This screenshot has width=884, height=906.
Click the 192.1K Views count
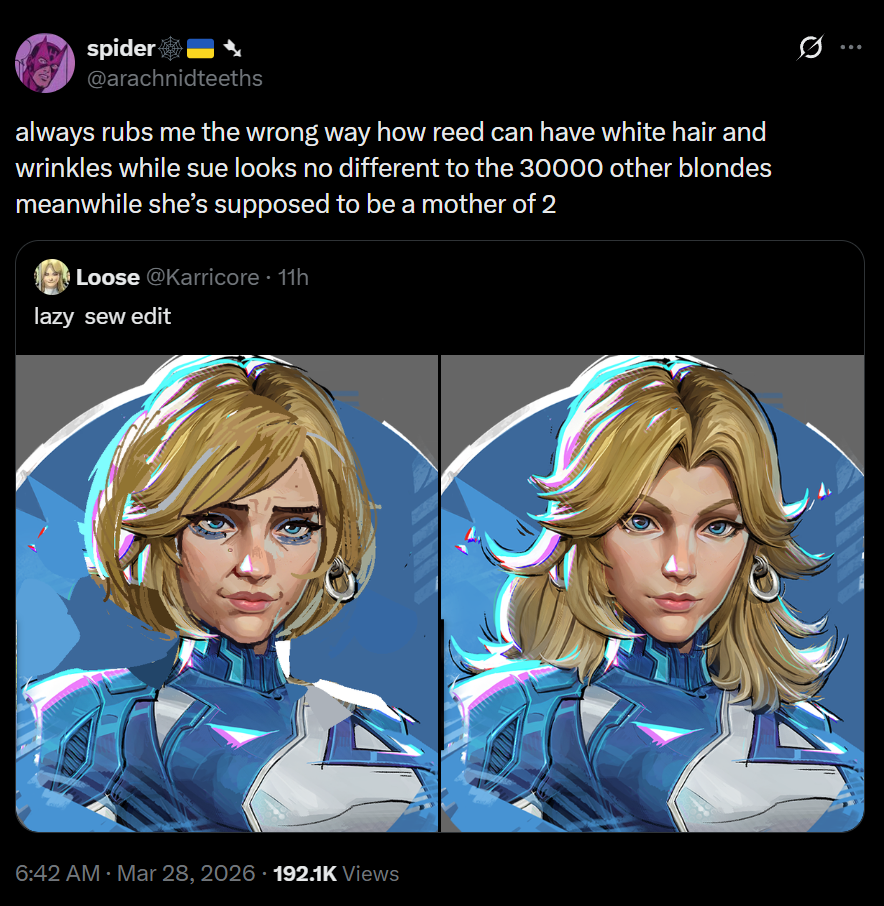(x=336, y=873)
